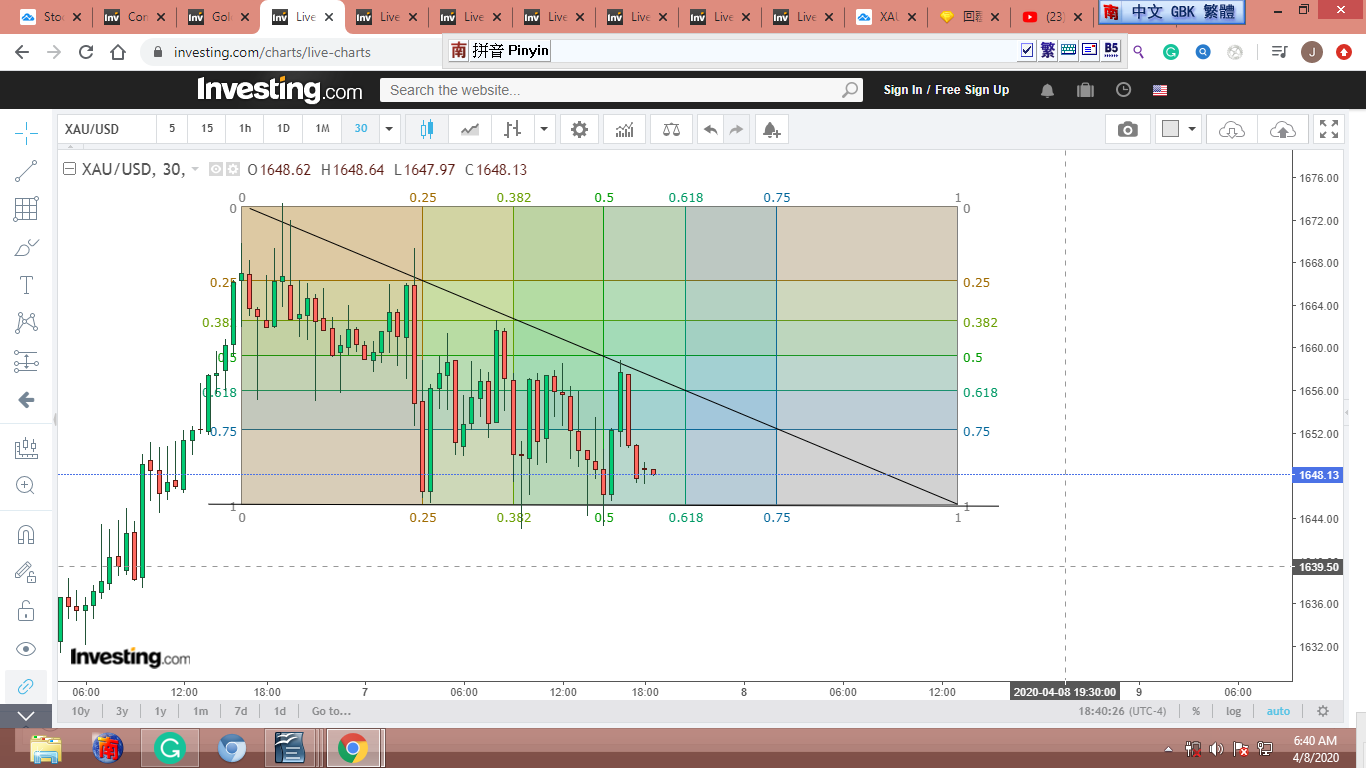Viewport: 1366px width, 768px height.
Task: Toggle the log scale option
Action: point(1234,711)
